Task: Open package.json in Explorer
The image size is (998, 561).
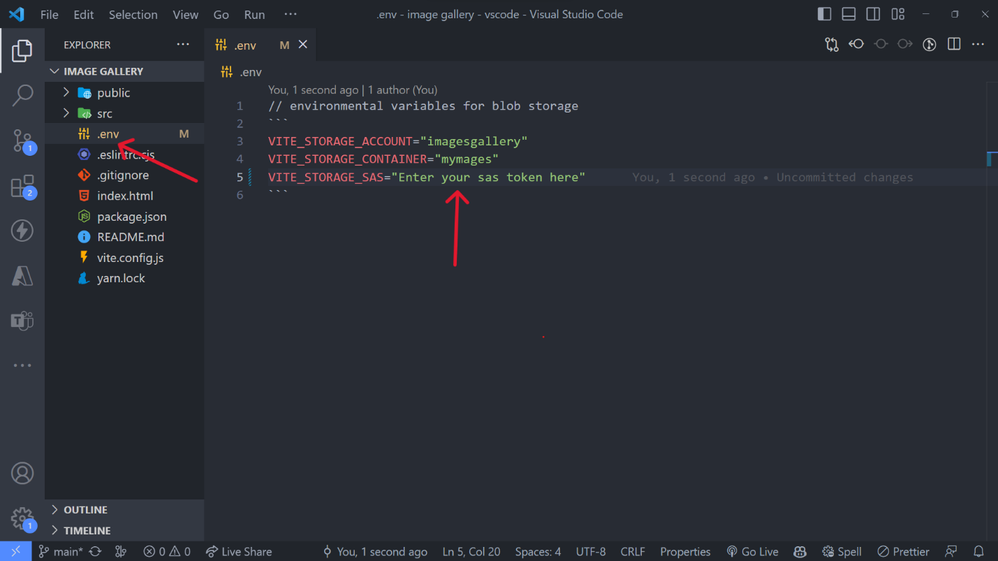Action: [x=124, y=217]
